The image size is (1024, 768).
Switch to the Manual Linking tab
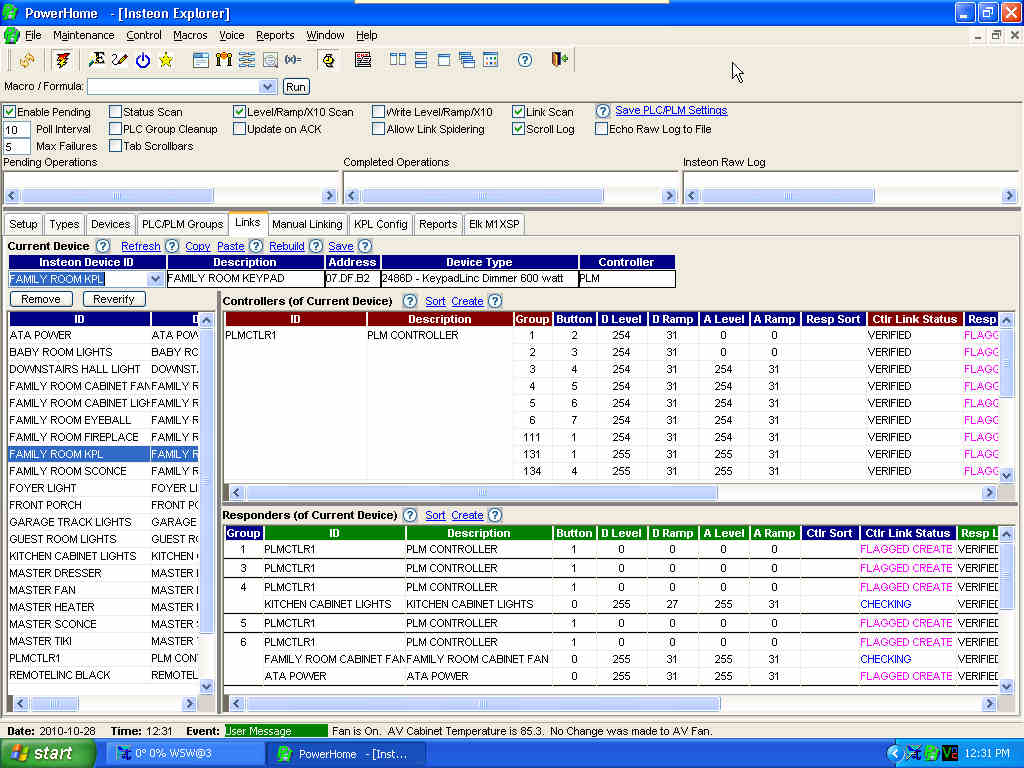coord(307,224)
